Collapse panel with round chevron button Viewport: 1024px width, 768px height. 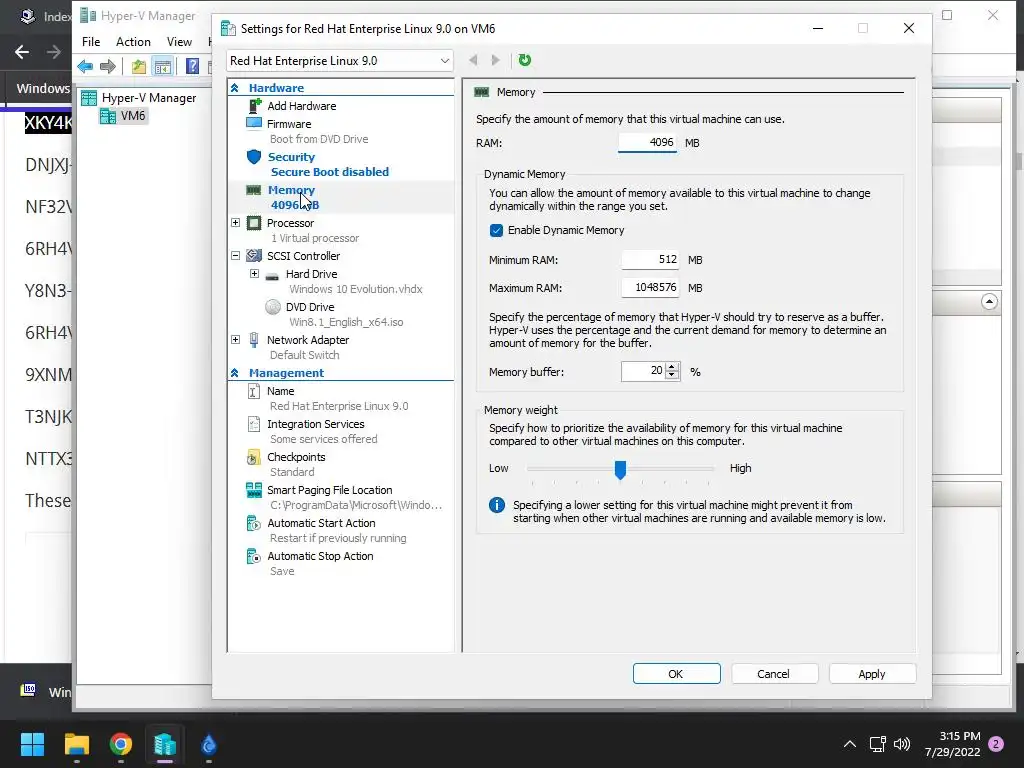point(989,302)
